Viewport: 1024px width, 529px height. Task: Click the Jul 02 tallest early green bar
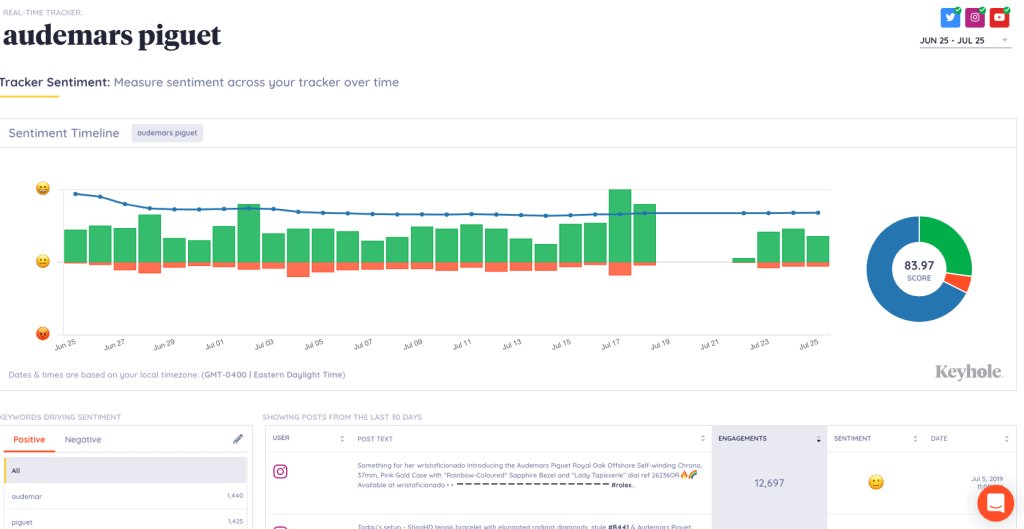[x=249, y=233]
